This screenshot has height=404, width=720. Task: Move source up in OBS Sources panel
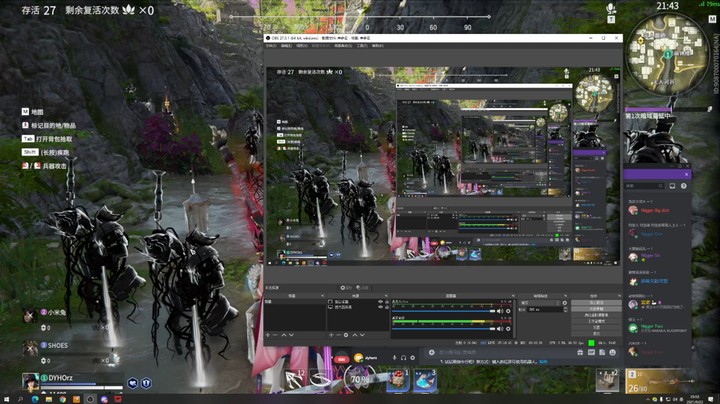click(x=355, y=335)
